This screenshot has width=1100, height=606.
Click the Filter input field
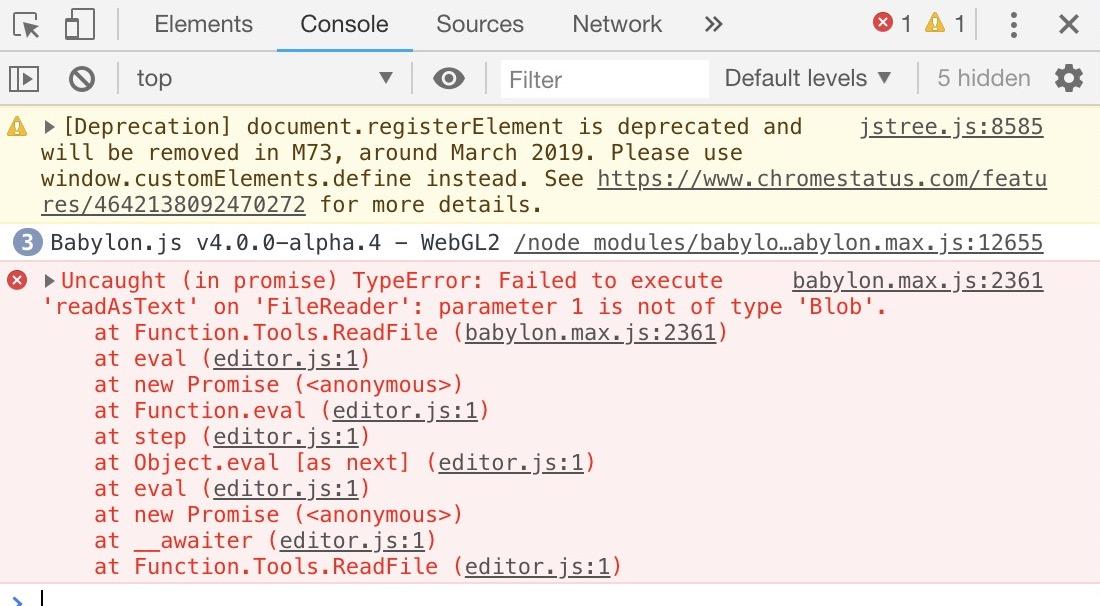pyautogui.click(x=605, y=79)
